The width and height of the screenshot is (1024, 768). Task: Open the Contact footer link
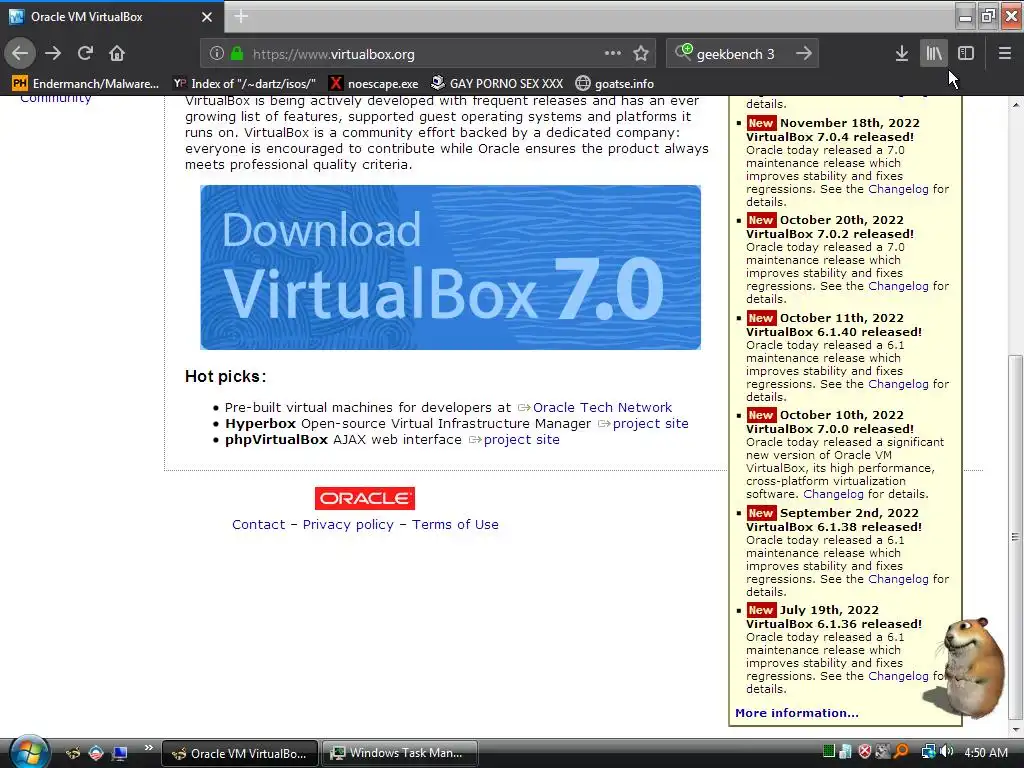[259, 524]
